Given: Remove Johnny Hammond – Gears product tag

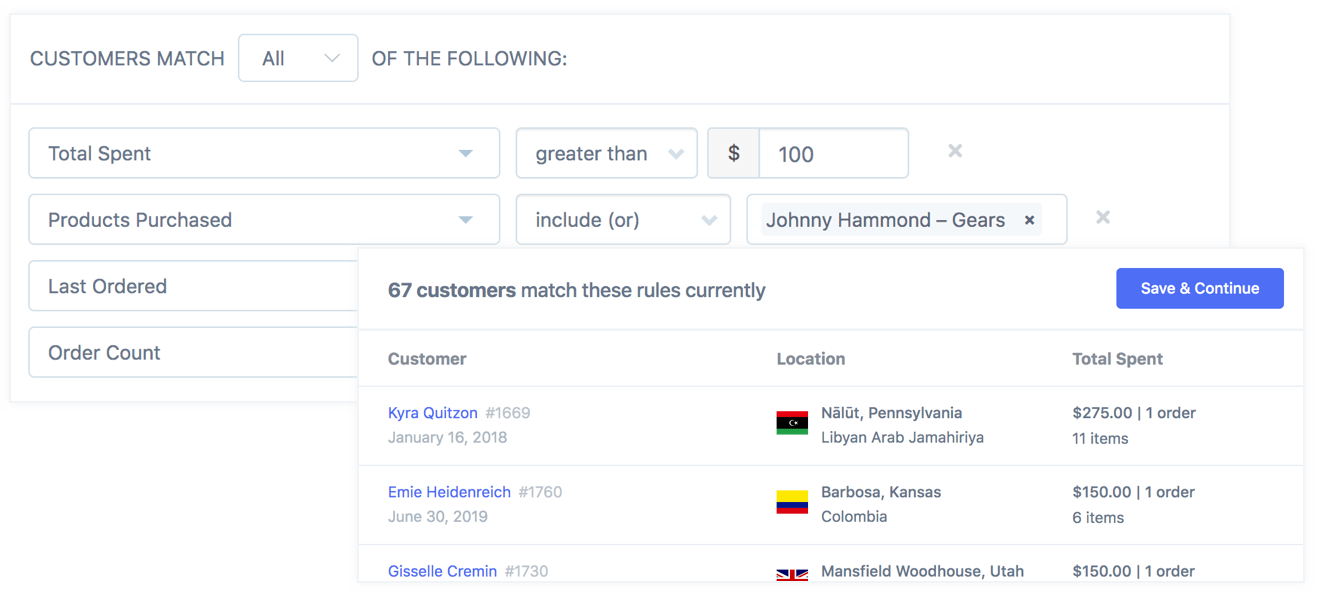Looking at the screenshot, I should click(1029, 220).
